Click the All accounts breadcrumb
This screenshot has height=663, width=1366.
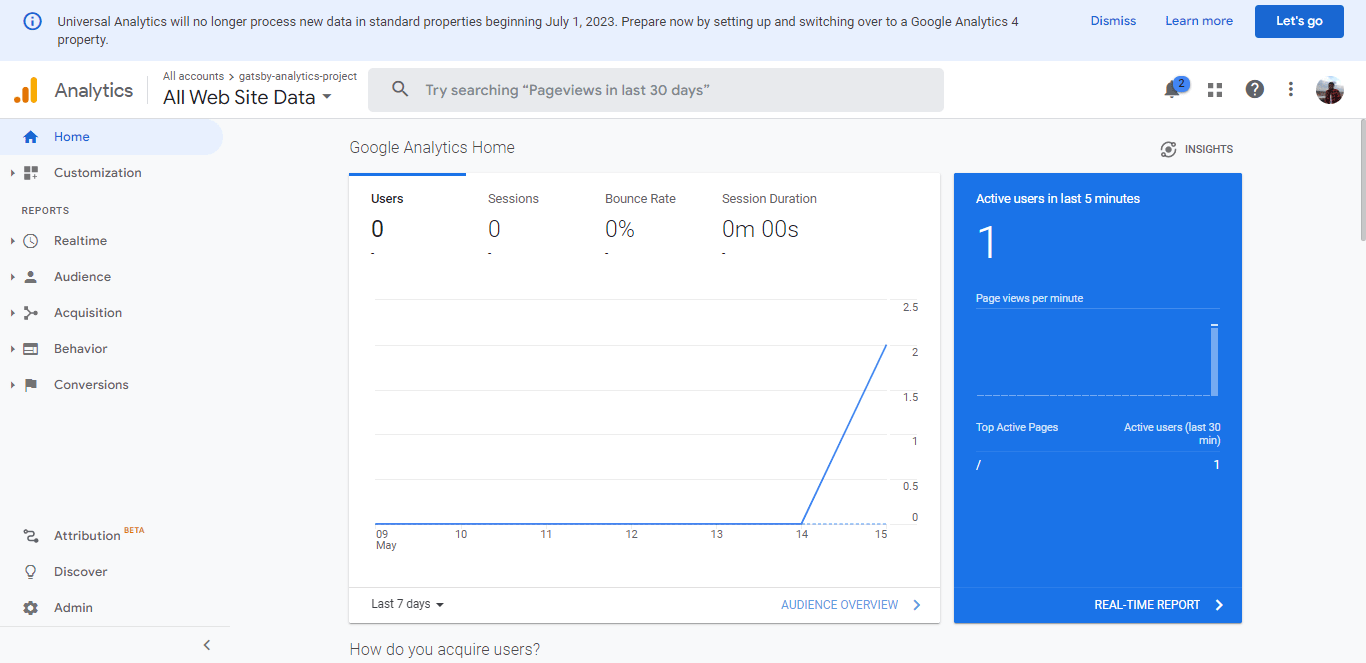pos(193,76)
